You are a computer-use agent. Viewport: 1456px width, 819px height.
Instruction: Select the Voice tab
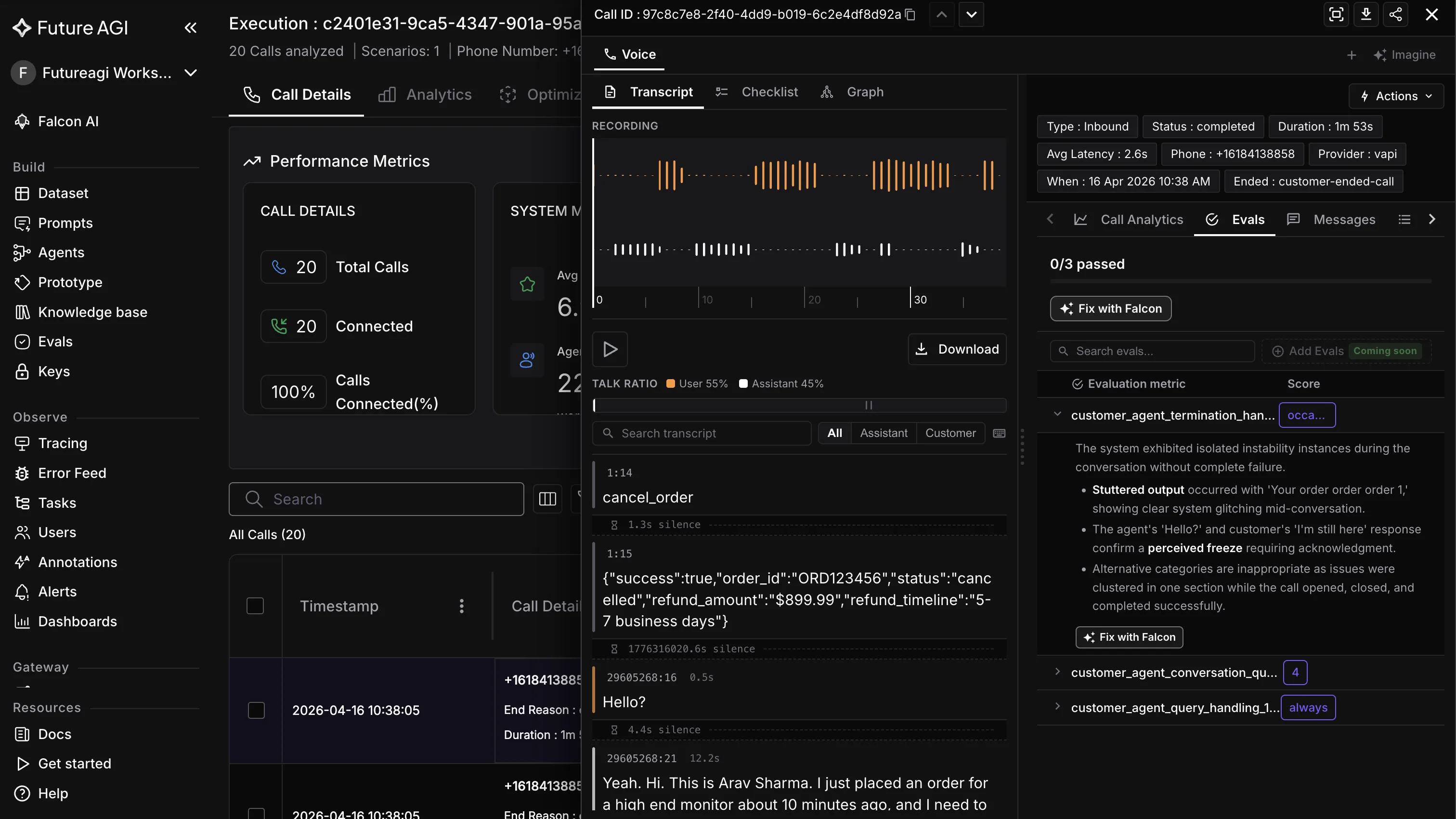click(x=629, y=55)
